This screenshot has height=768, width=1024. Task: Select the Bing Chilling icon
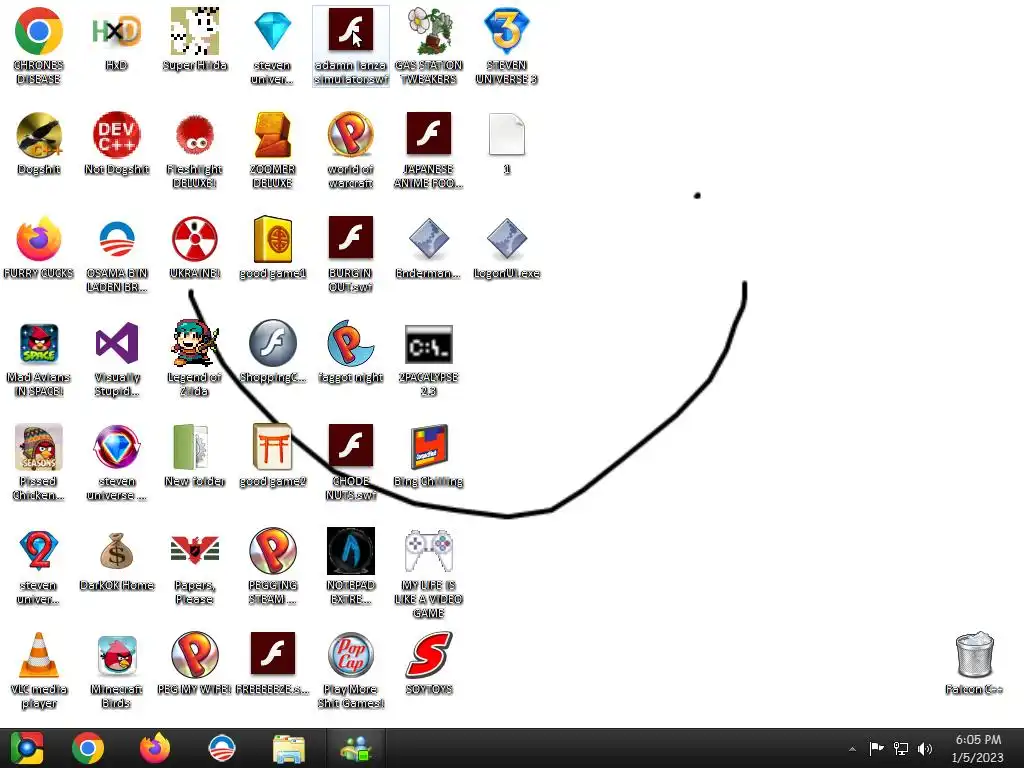coord(428,447)
